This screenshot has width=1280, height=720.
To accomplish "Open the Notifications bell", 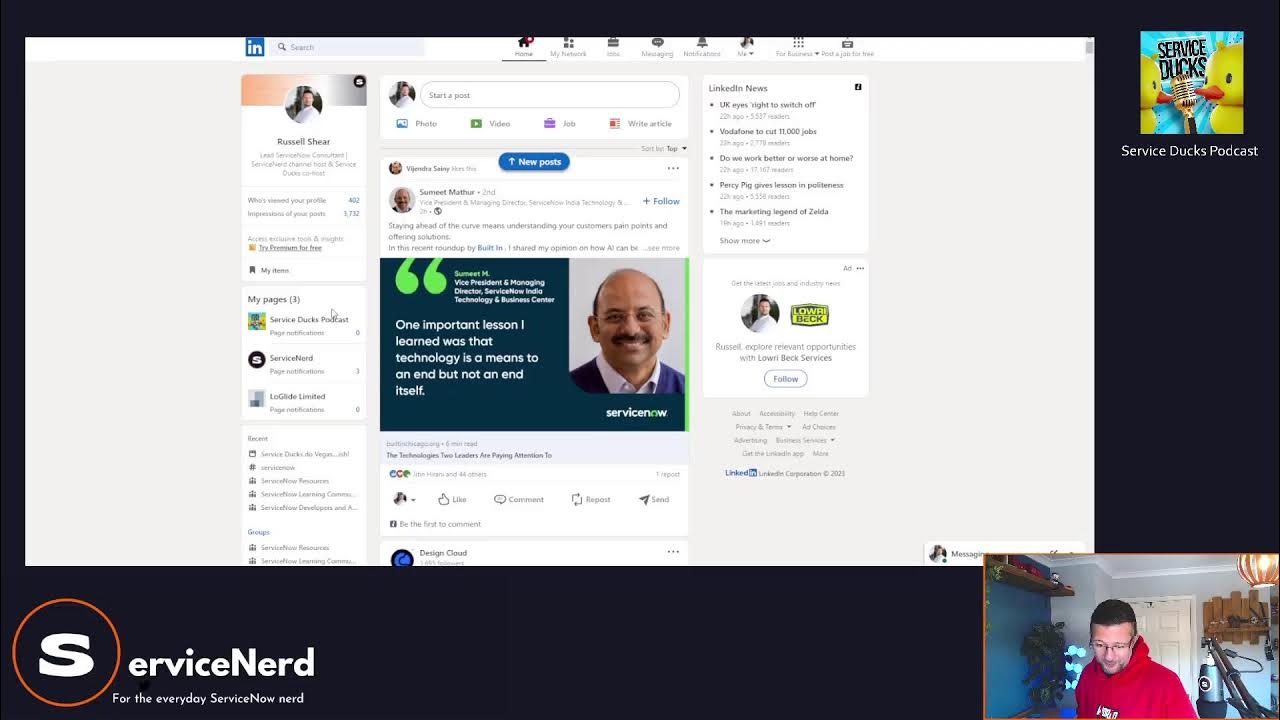I will pyautogui.click(x=702, y=43).
